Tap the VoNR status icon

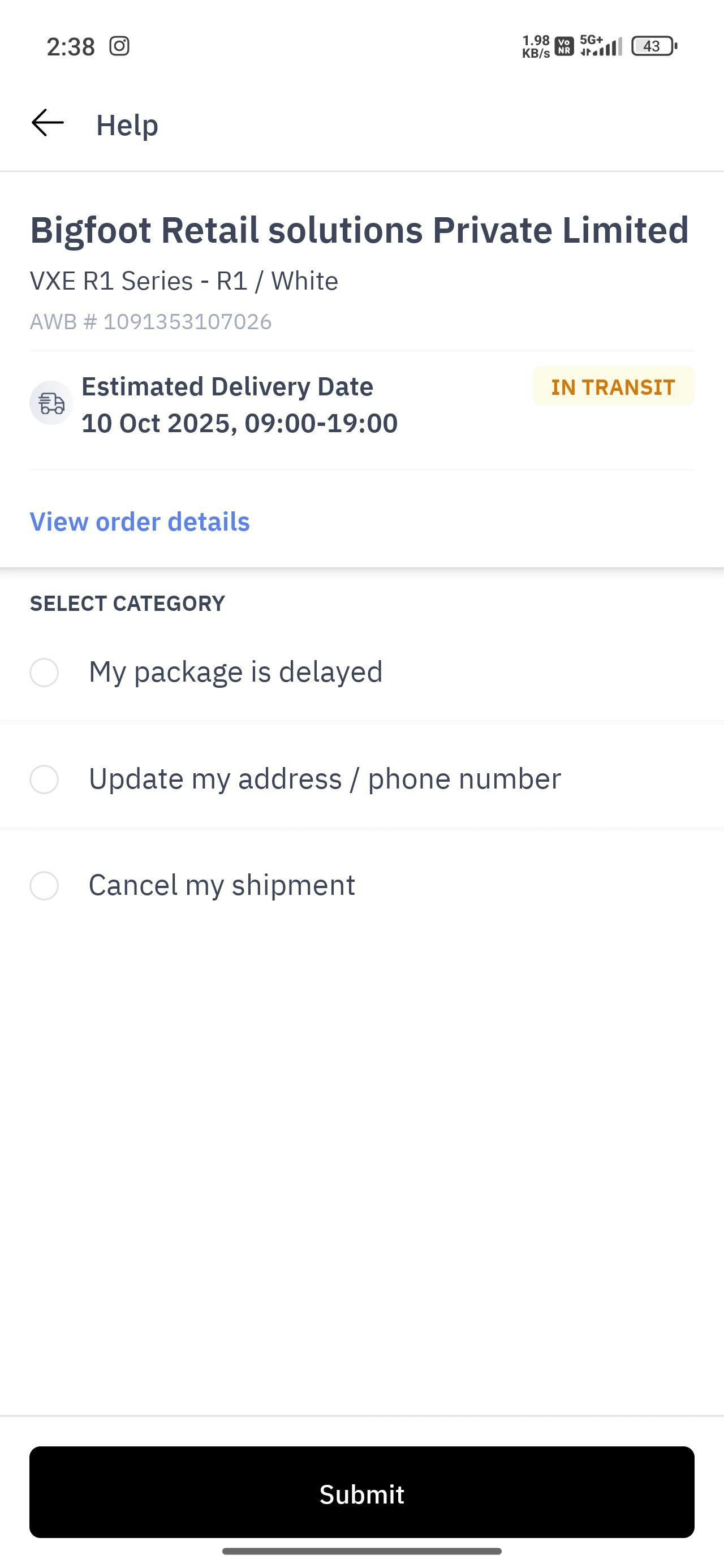coord(564,46)
